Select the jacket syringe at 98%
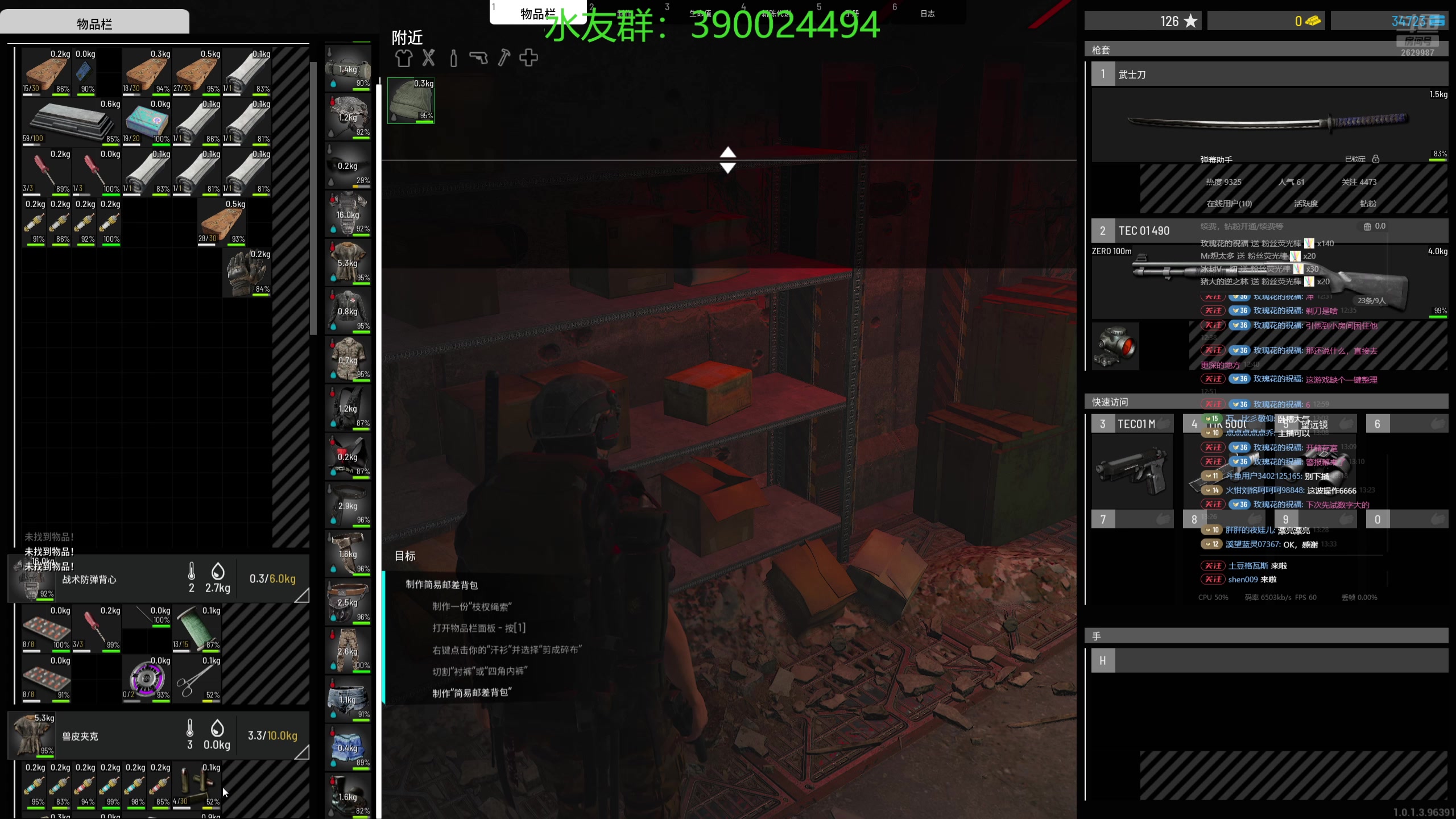Viewport: 1456px width, 819px height. [134, 785]
